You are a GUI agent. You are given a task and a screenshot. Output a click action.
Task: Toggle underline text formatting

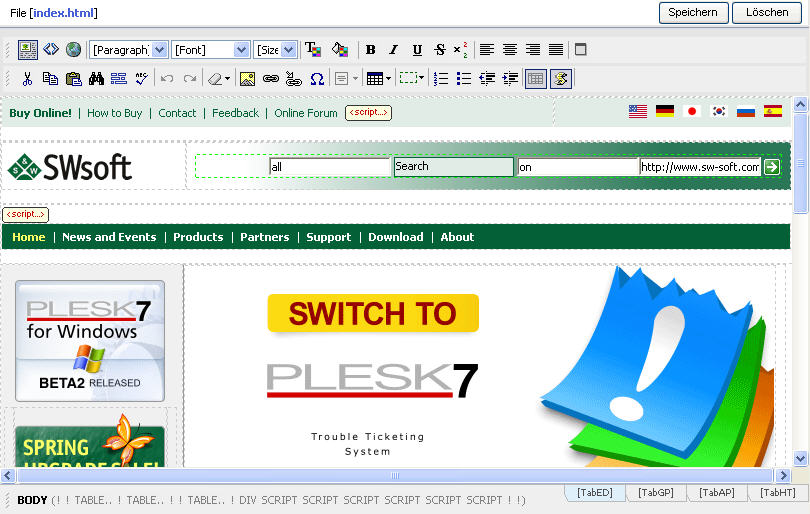click(417, 50)
